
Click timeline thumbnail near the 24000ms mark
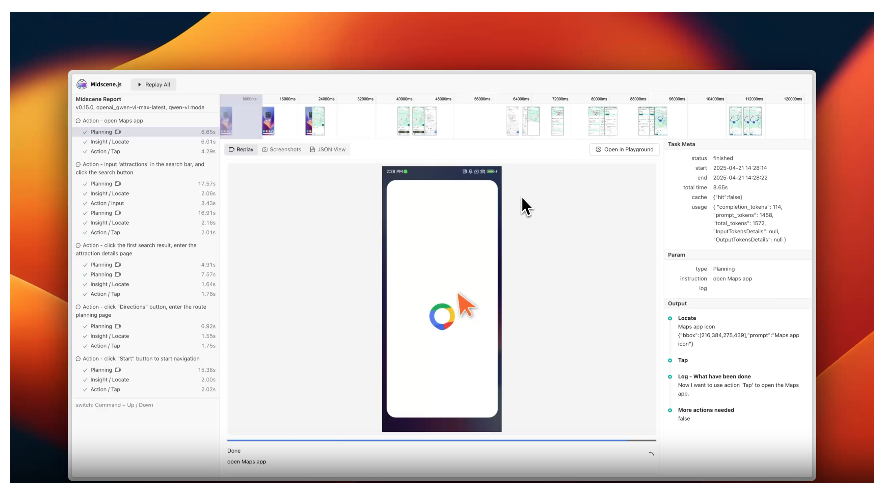click(315, 120)
